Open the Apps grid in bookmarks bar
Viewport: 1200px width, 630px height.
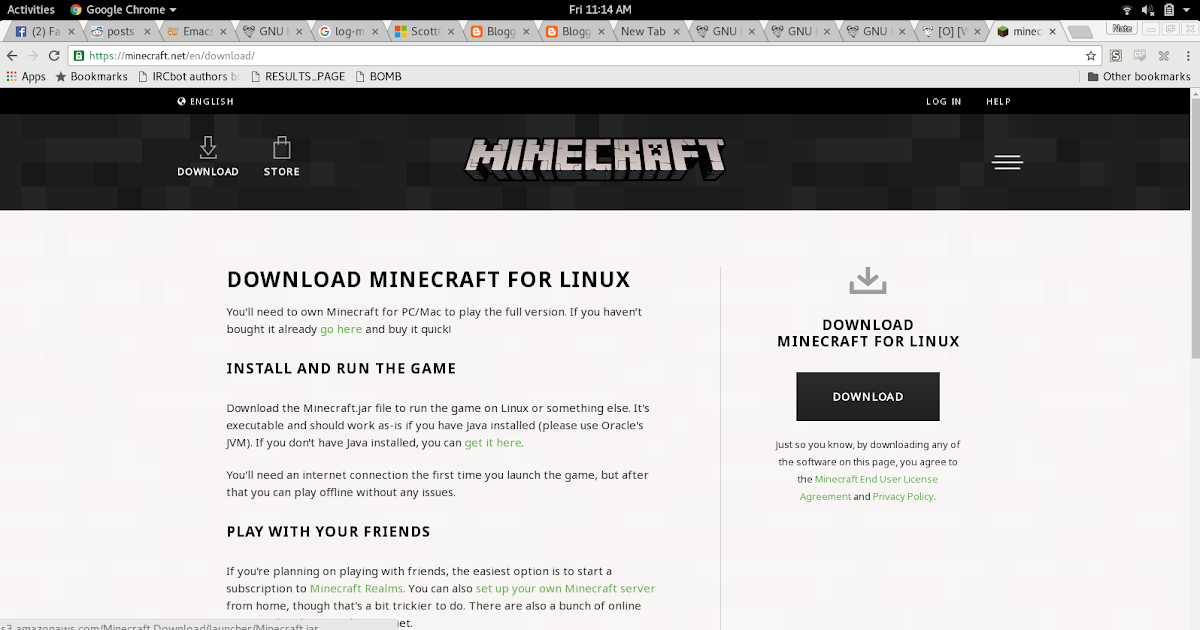click(26, 76)
